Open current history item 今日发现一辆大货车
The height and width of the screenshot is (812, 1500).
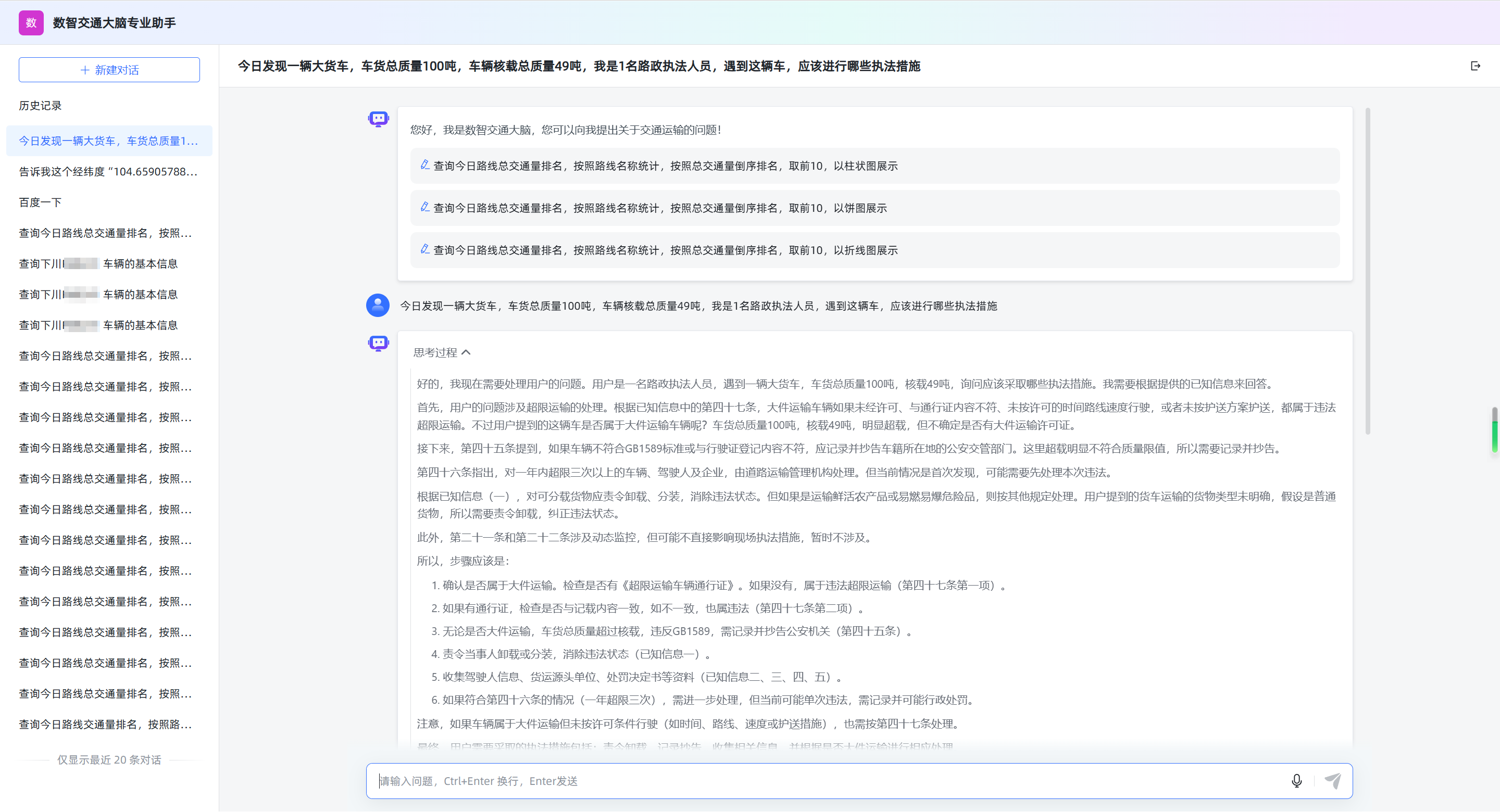108,141
